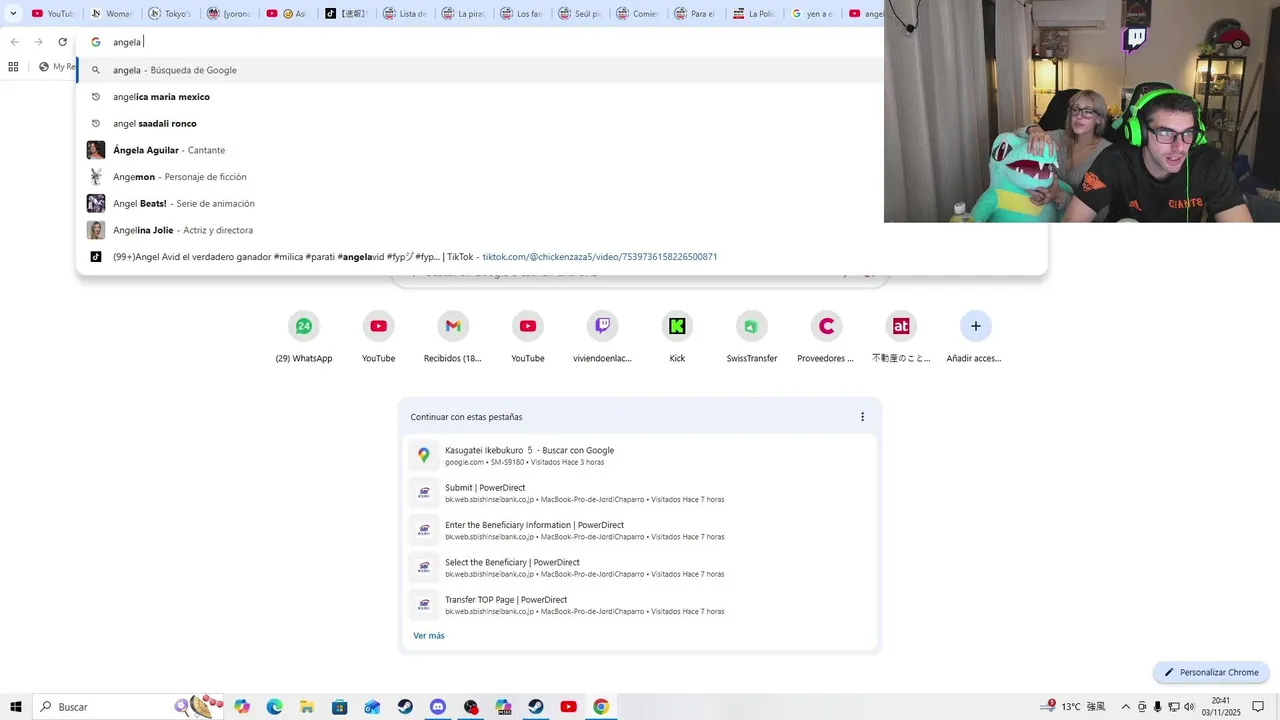This screenshot has width=1280, height=720.
Task: Choose 'angelica maria mexico' suggestion
Action: coord(480,97)
